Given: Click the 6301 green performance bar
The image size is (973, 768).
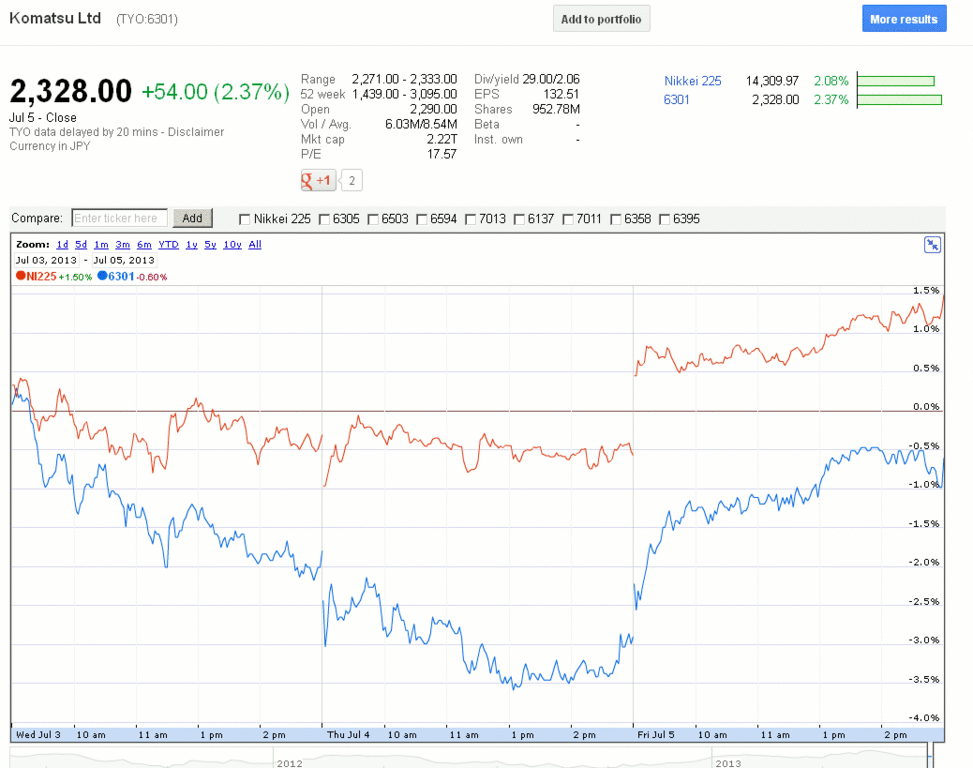Looking at the screenshot, I should [899, 99].
